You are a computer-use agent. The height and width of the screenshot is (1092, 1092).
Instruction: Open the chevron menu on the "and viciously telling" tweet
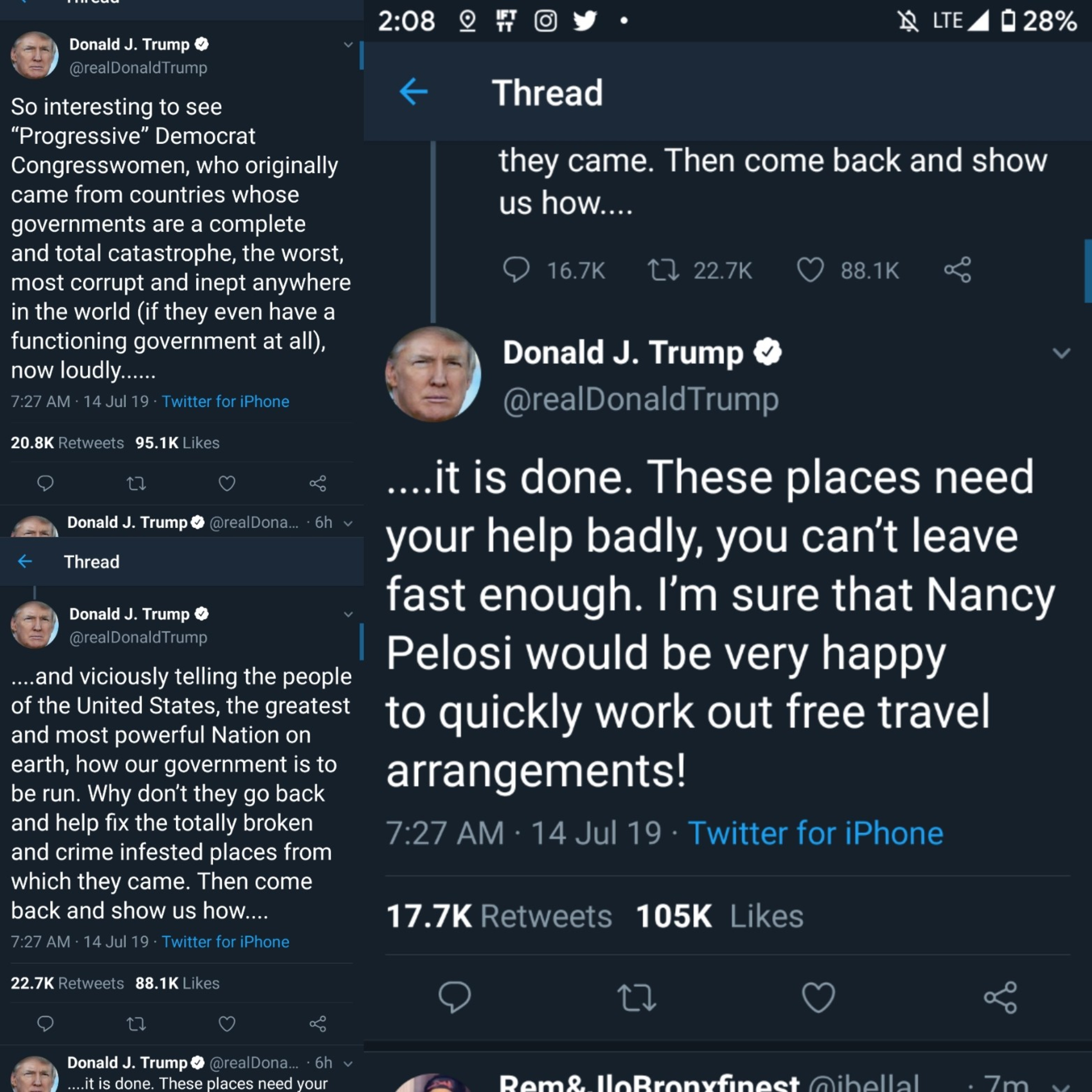(x=348, y=614)
